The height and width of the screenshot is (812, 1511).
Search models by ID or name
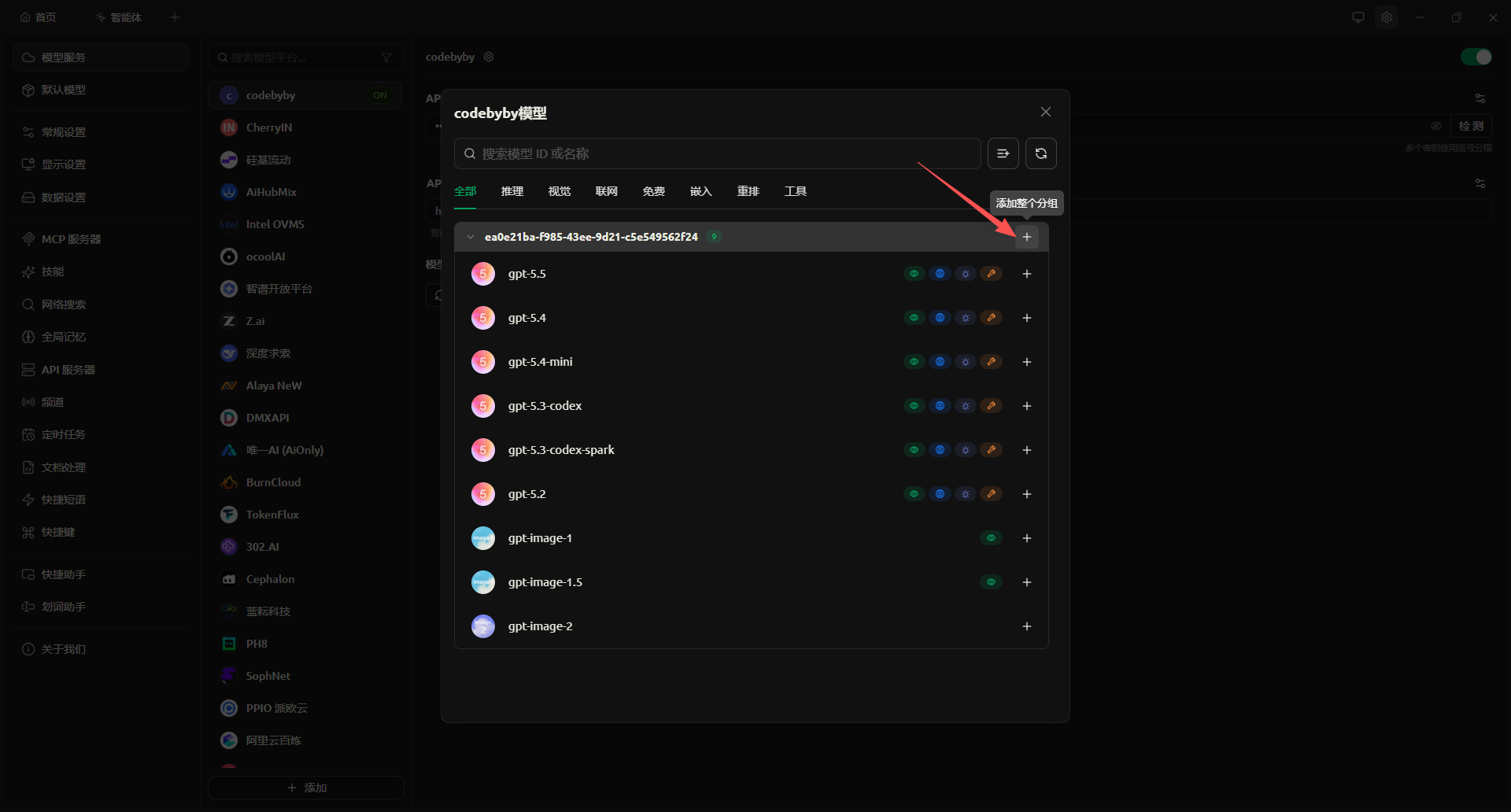tap(717, 153)
